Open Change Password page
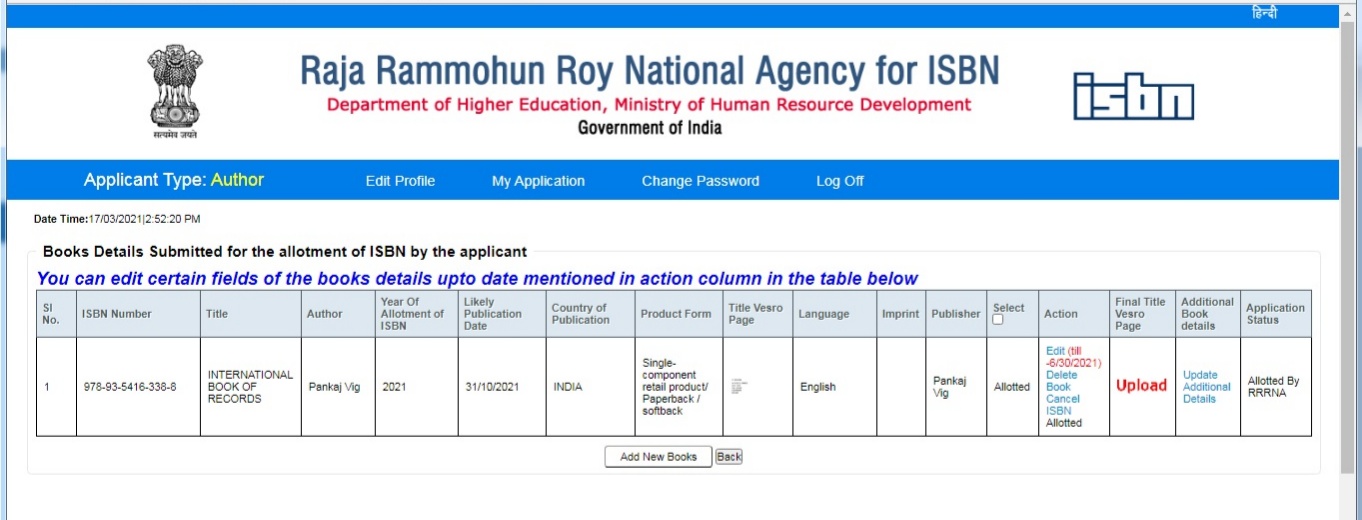Image resolution: width=1362 pixels, height=520 pixels. point(700,181)
